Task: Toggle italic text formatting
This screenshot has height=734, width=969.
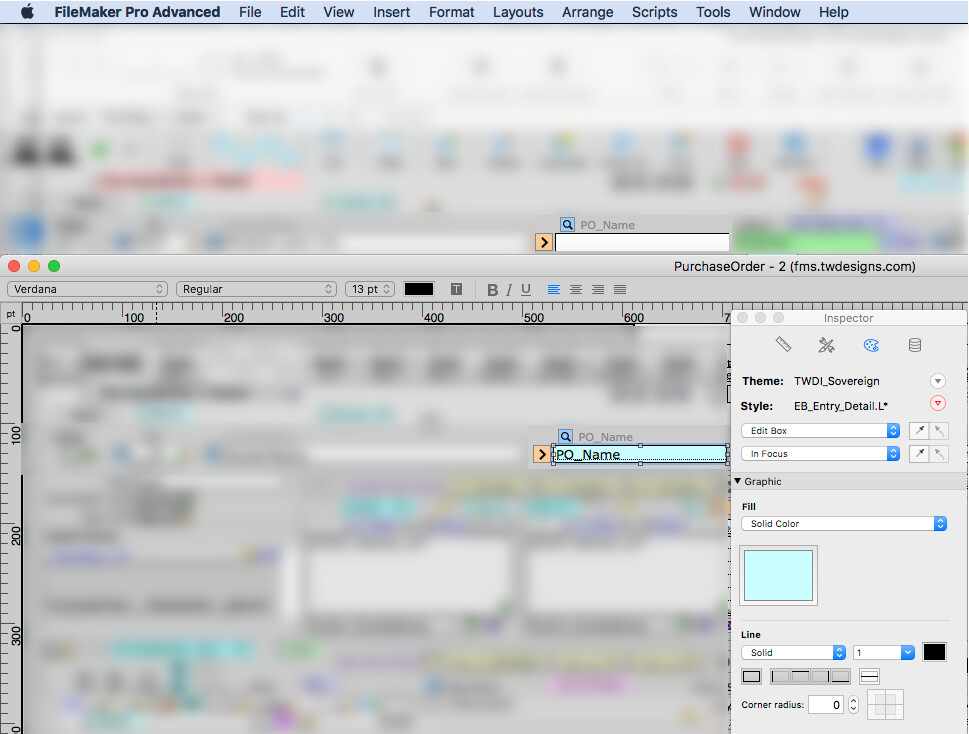Action: [509, 290]
